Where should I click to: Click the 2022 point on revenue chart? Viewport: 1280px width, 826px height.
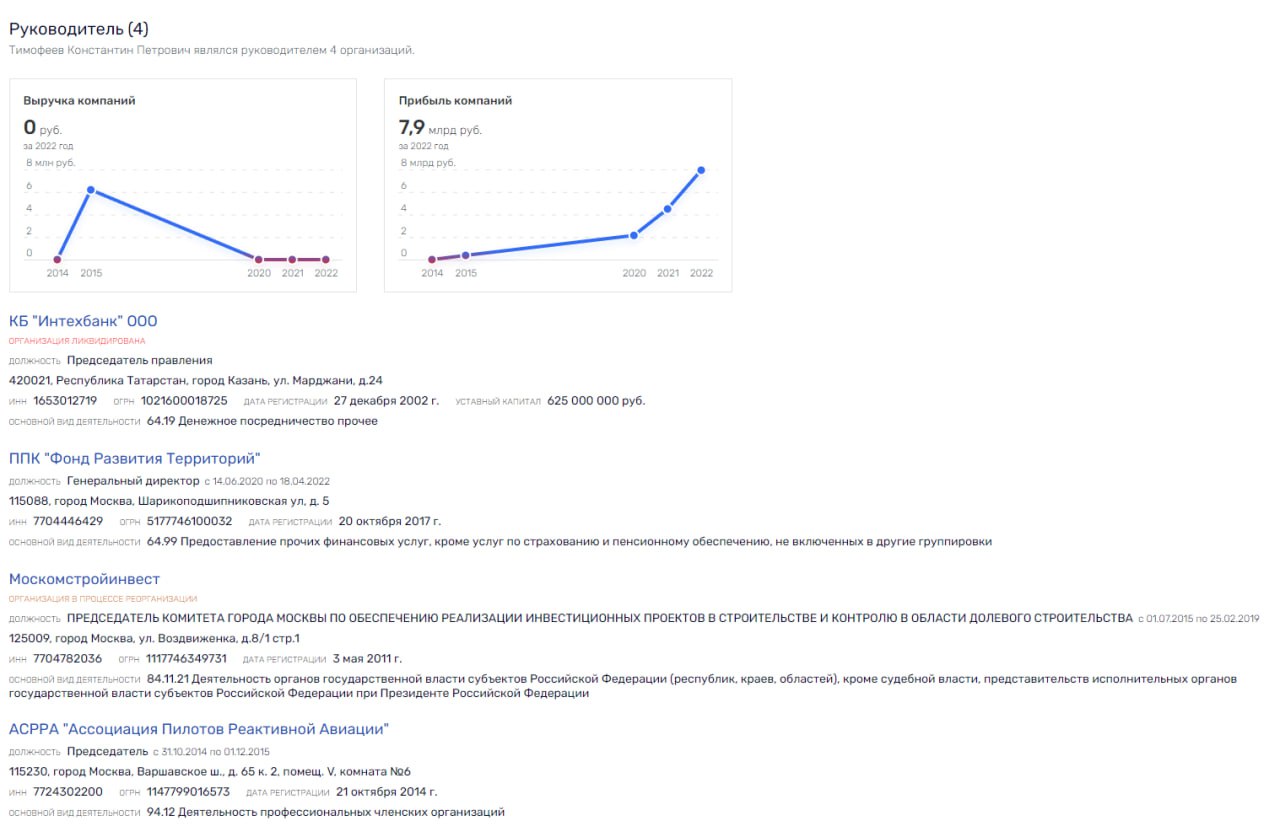[325, 259]
